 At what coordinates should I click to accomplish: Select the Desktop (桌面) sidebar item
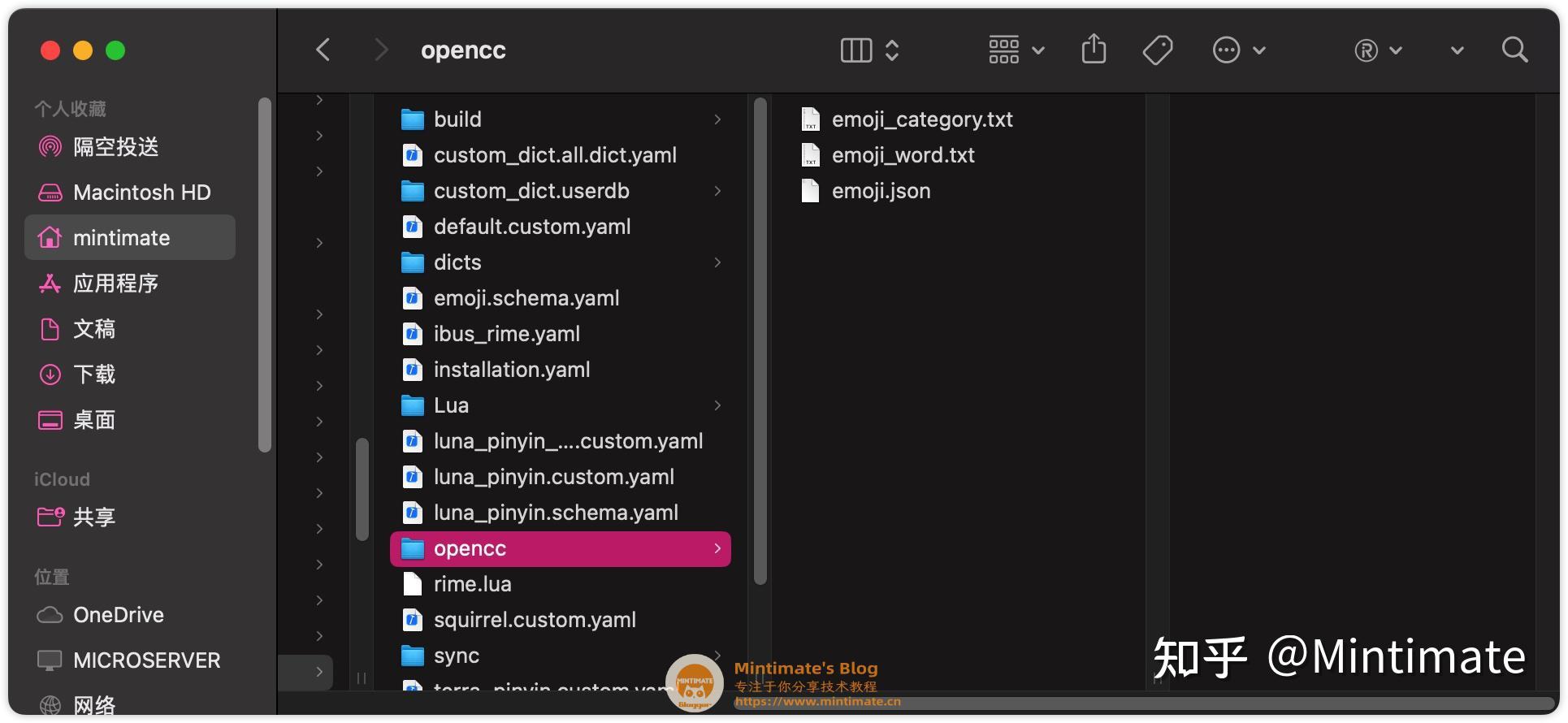[94, 420]
